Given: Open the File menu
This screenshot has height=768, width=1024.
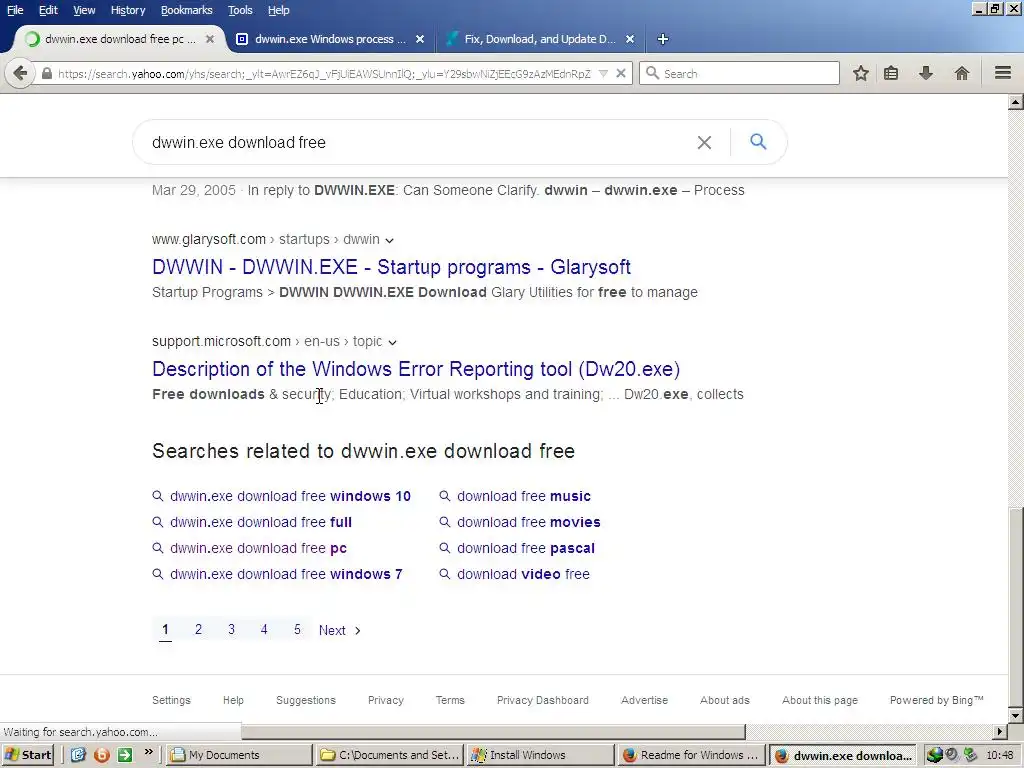Looking at the screenshot, I should click(14, 10).
